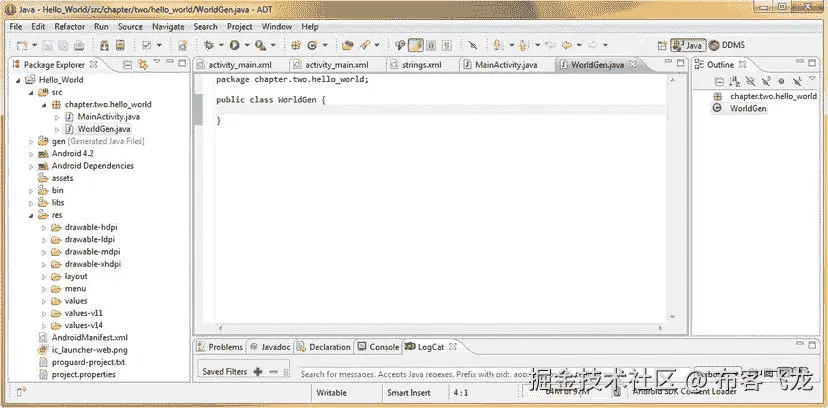The height and width of the screenshot is (408, 828).
Task: Open the Javadoc tab
Action: pos(270,347)
